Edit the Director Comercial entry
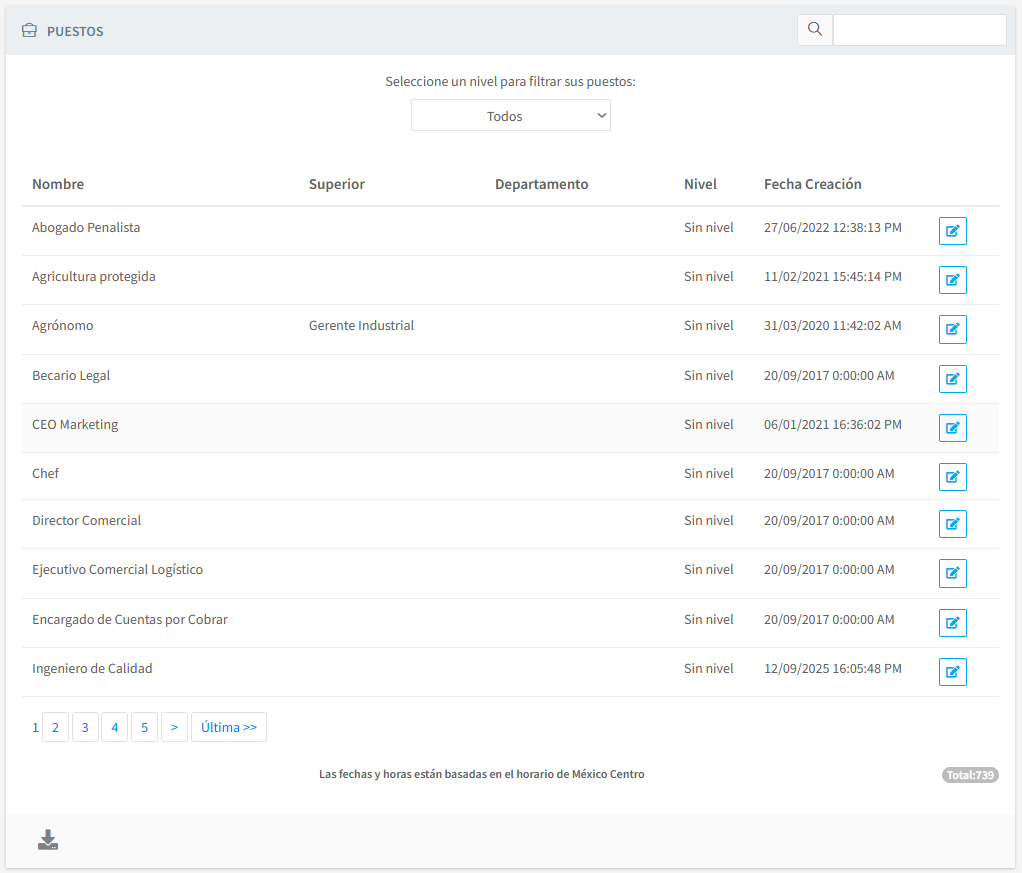Screen dimensions: 1022x873 tap(952, 524)
